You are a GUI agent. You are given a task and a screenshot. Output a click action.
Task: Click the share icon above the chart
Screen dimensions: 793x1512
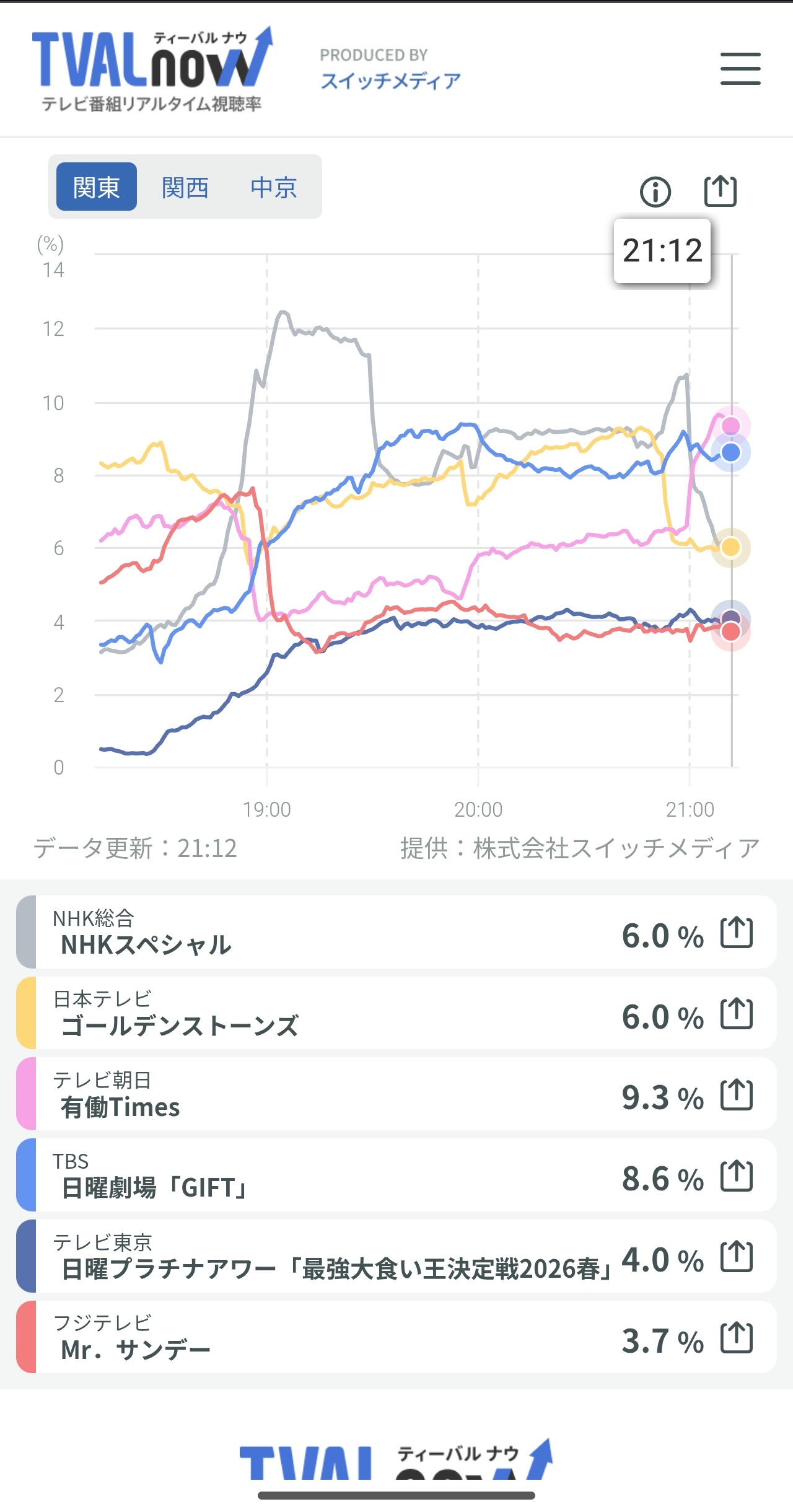(x=721, y=191)
